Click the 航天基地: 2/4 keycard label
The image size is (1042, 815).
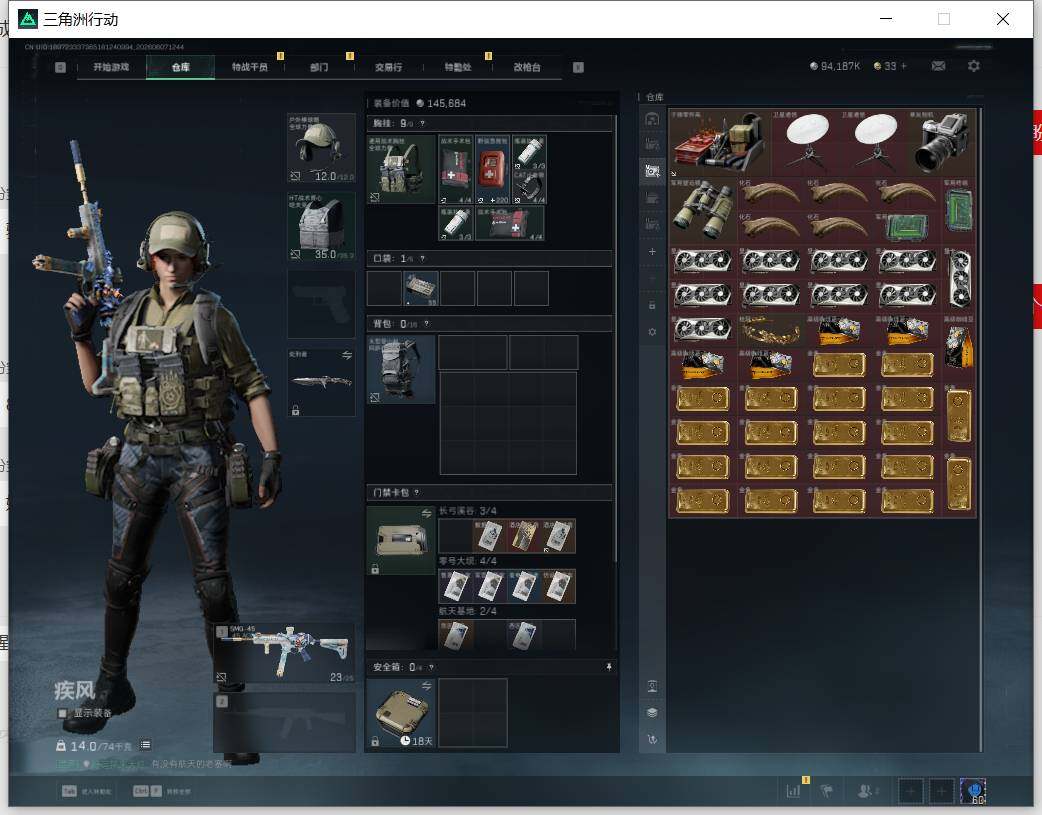coord(467,611)
